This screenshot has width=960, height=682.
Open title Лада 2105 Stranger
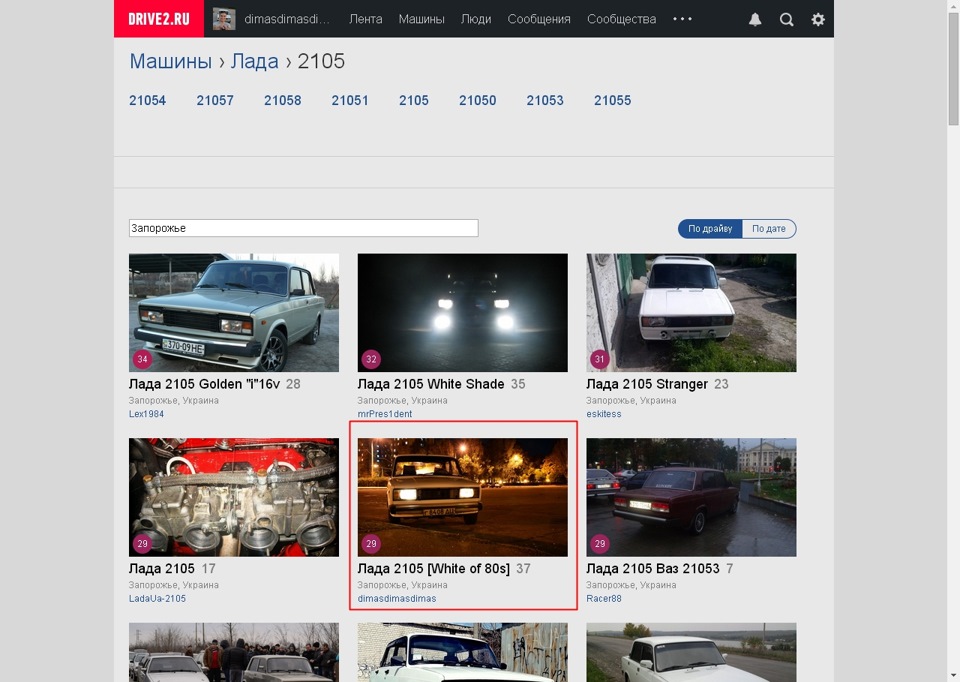[647, 384]
